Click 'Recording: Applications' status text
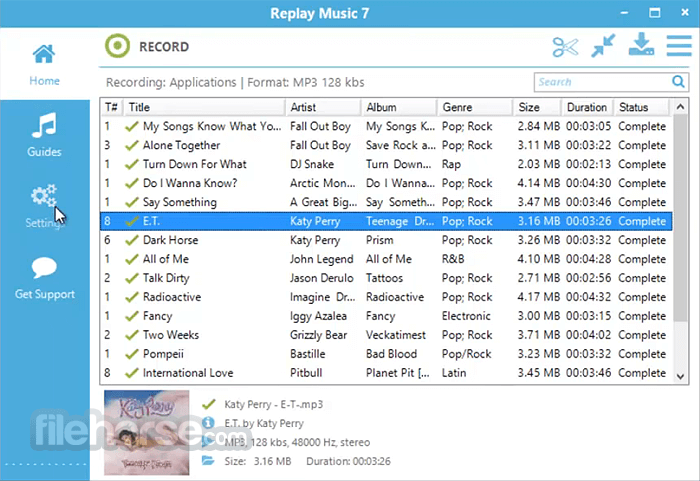The image size is (700, 481). (x=171, y=83)
